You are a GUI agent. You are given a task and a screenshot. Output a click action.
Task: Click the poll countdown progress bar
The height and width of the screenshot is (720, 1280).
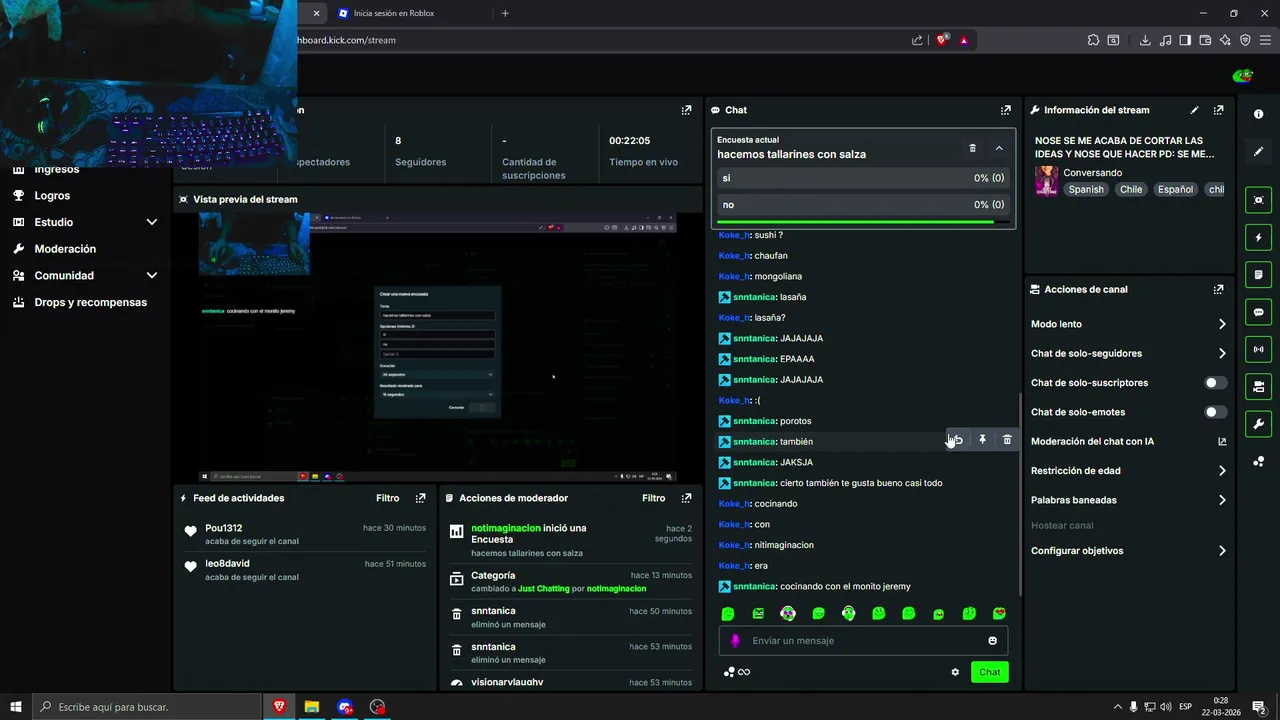tap(863, 222)
